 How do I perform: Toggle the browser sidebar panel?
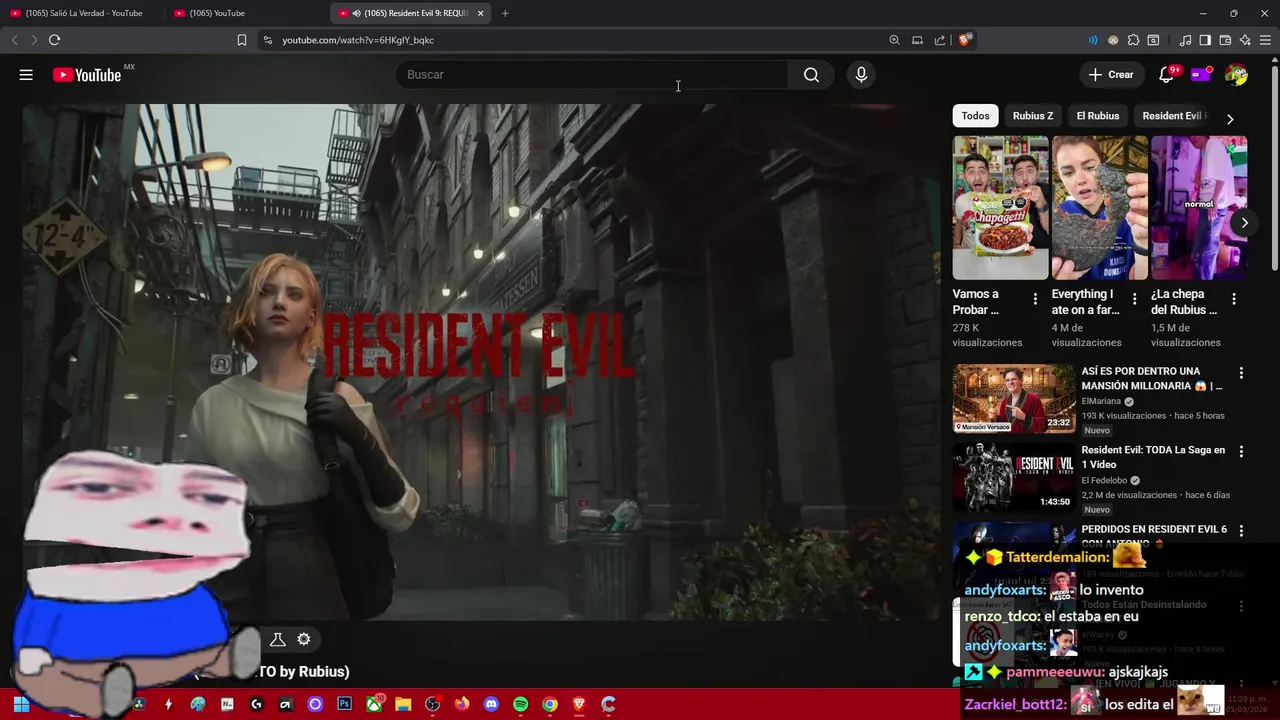pyautogui.click(x=1205, y=40)
